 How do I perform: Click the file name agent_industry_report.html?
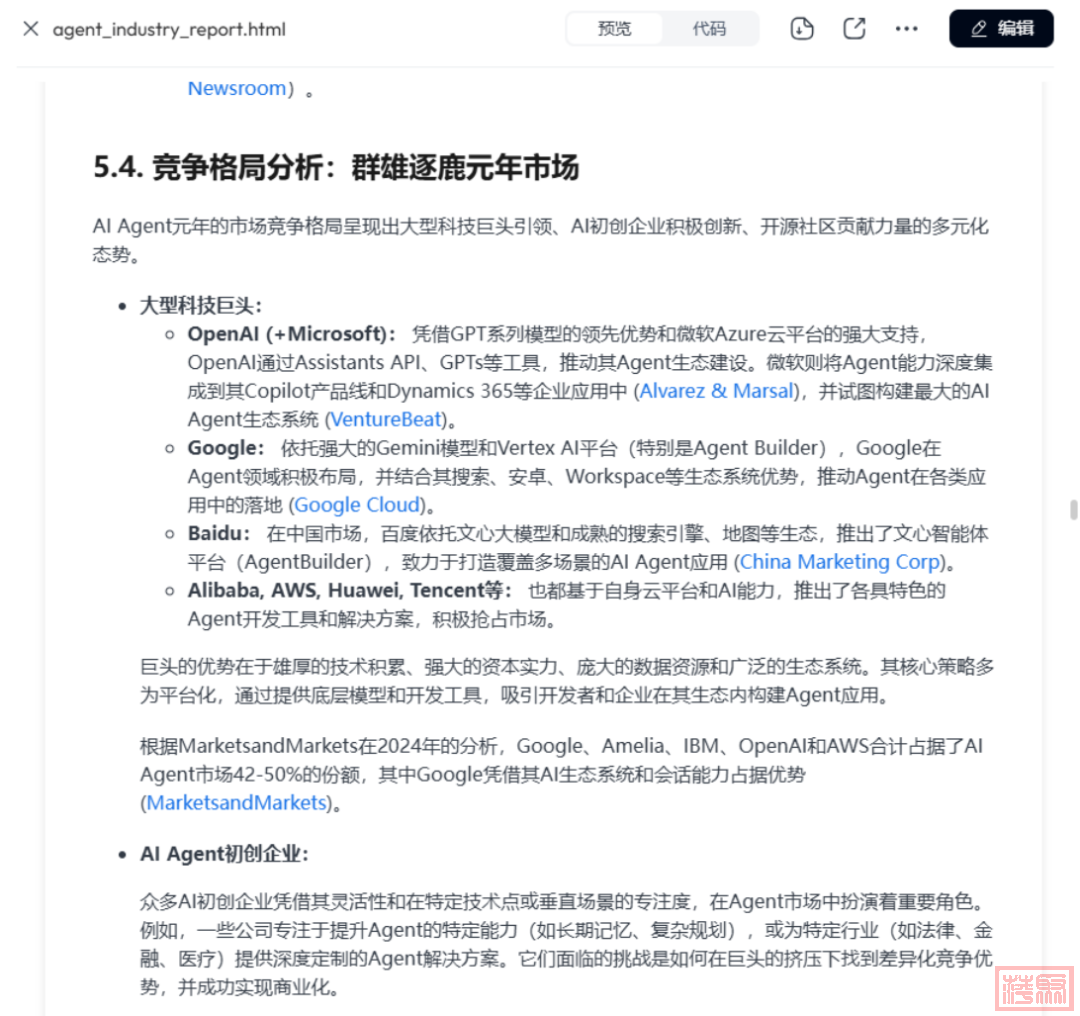[x=169, y=30]
